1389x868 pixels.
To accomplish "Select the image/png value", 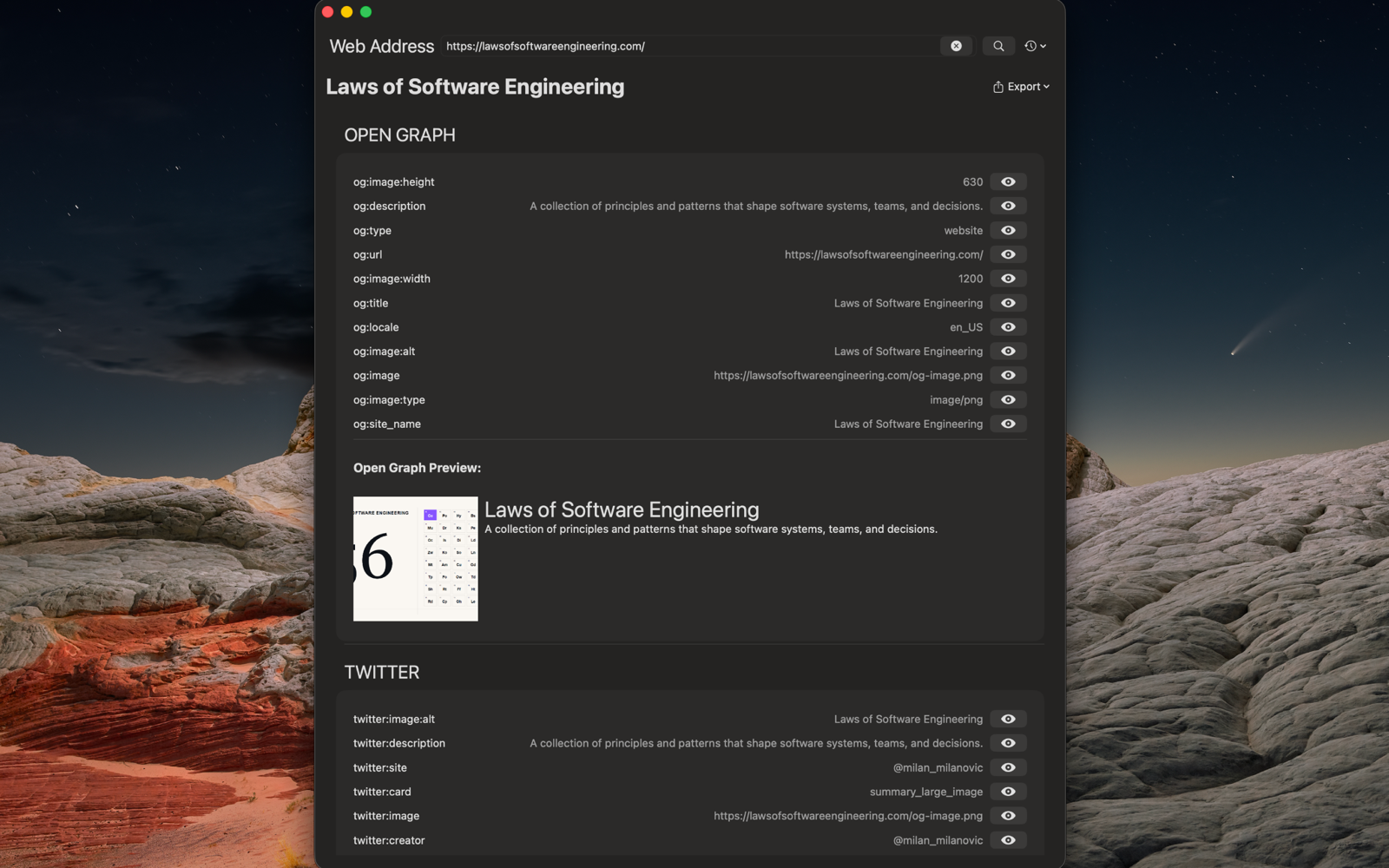I will pyautogui.click(x=957, y=400).
